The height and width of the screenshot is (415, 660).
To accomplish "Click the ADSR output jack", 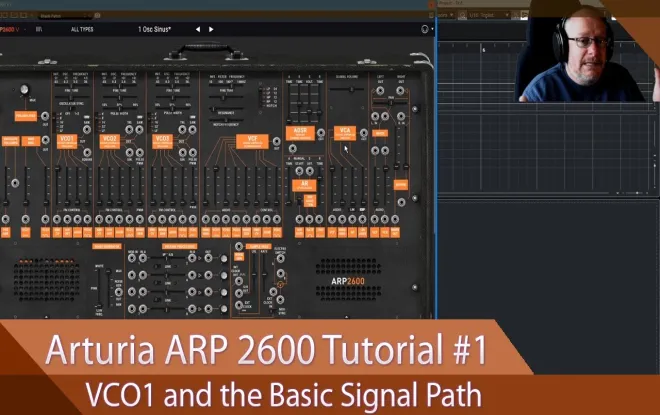I will coord(321,133).
